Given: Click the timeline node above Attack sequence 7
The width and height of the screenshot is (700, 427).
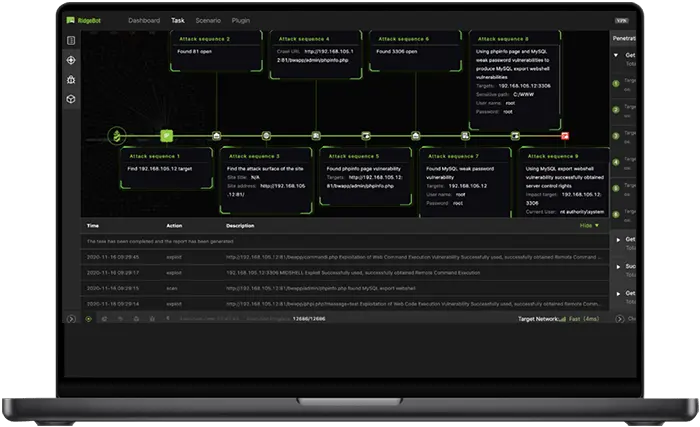Looking at the screenshot, I should coord(465,136).
